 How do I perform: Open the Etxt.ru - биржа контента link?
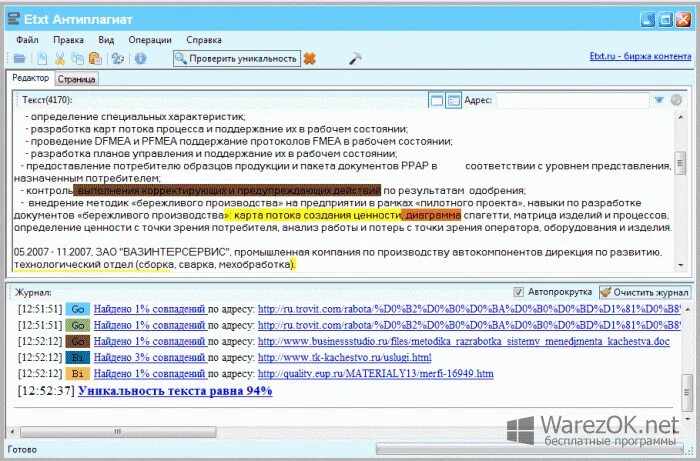coord(640,56)
